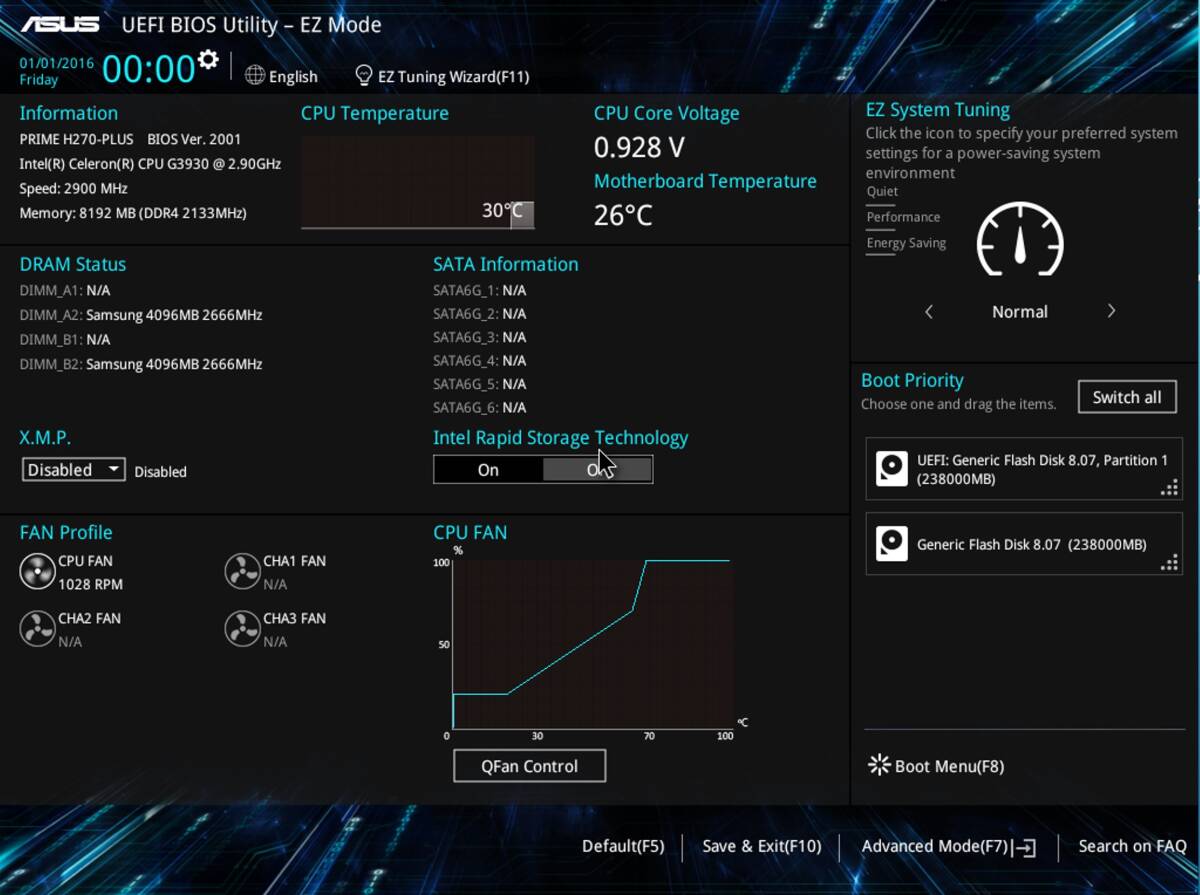Click the CPU FAN curve graph
The width and height of the screenshot is (1200, 895).
(x=592, y=645)
